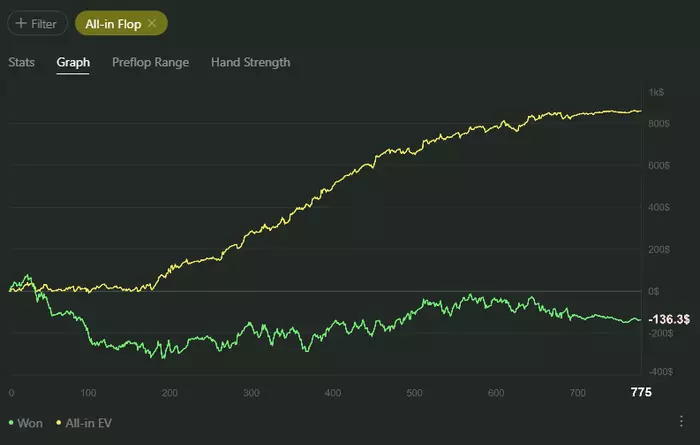Go to the Hand Strength tab
Screen dimensions: 700x445
250,62
